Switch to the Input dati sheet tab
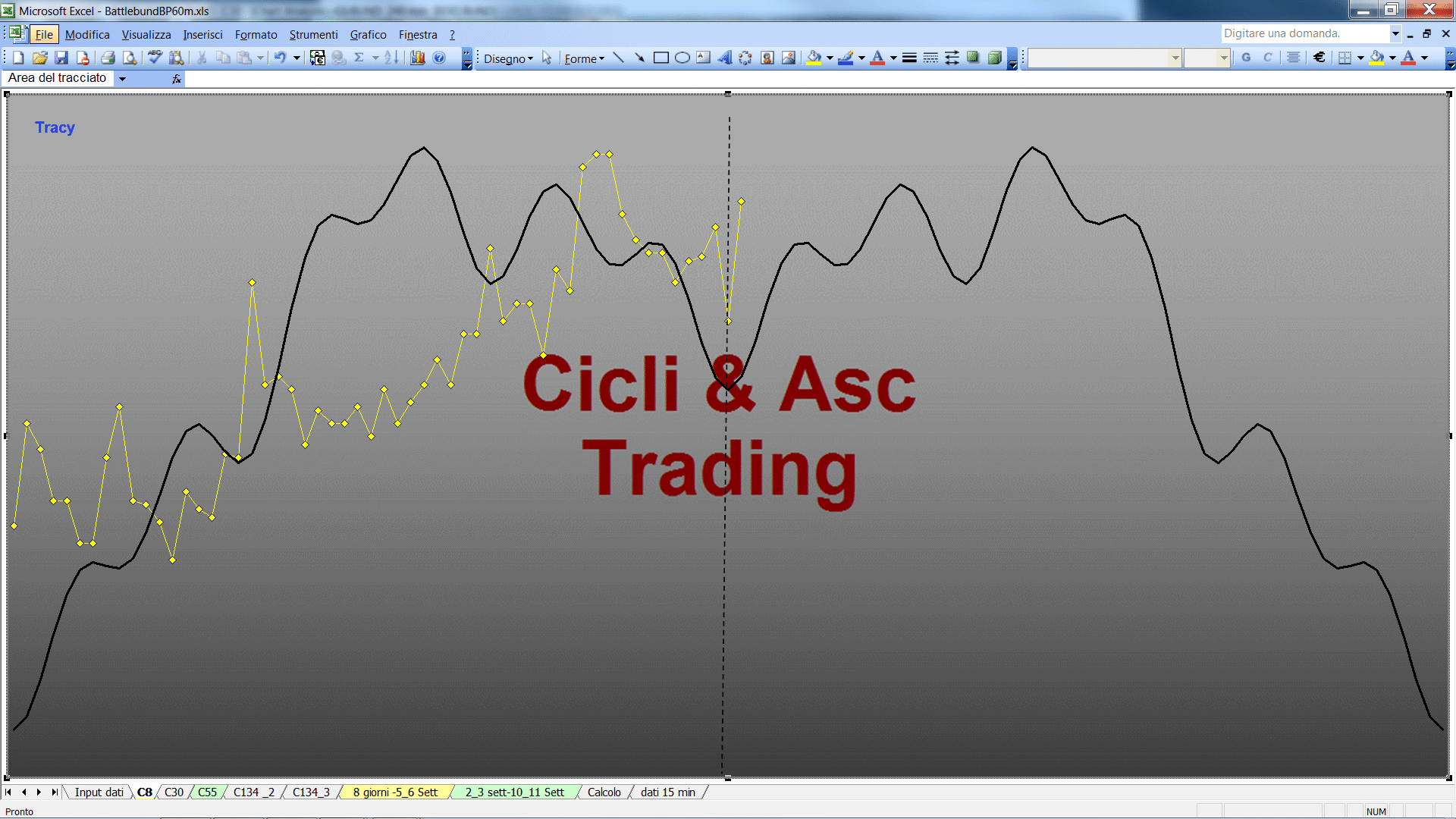The height and width of the screenshot is (819, 1456). pos(99,792)
